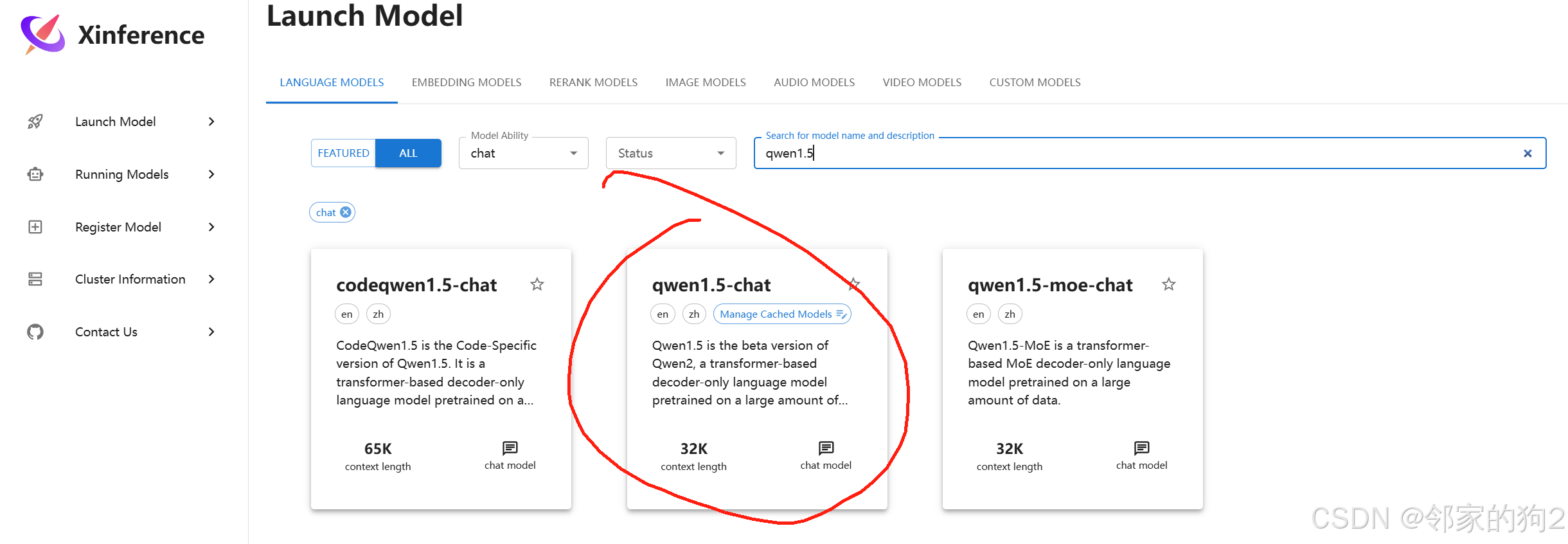Open the Image Models tab

click(x=706, y=82)
